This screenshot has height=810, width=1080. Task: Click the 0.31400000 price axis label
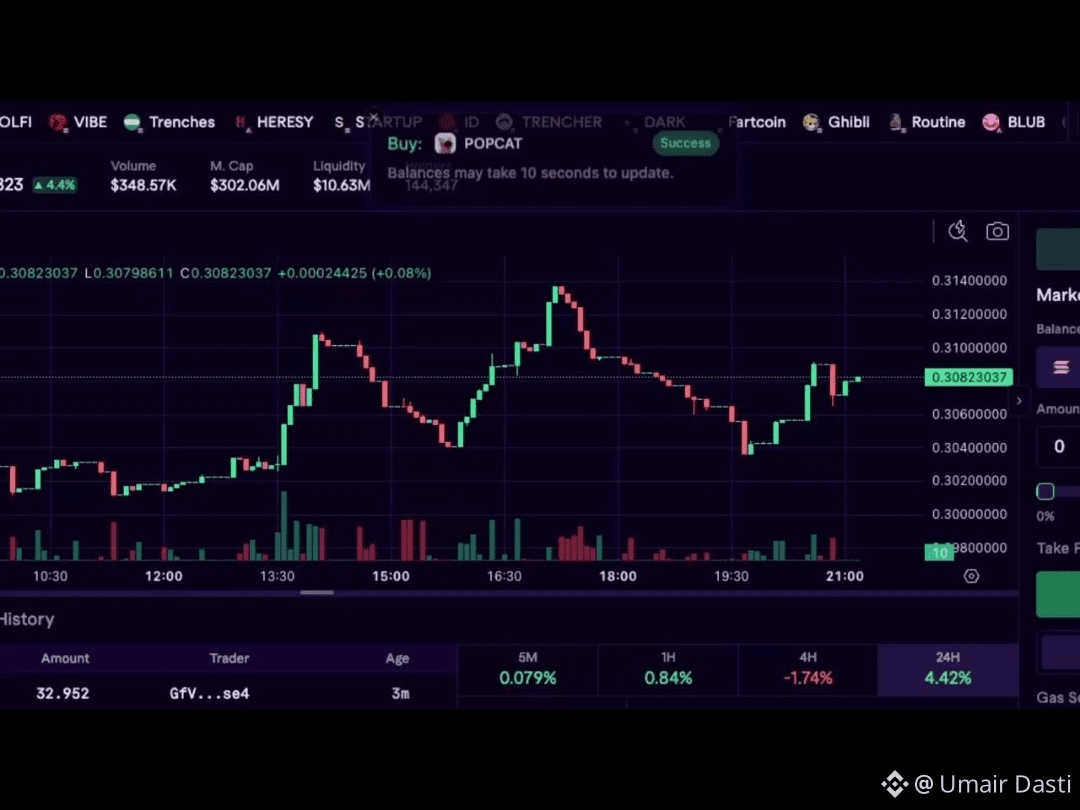point(969,281)
